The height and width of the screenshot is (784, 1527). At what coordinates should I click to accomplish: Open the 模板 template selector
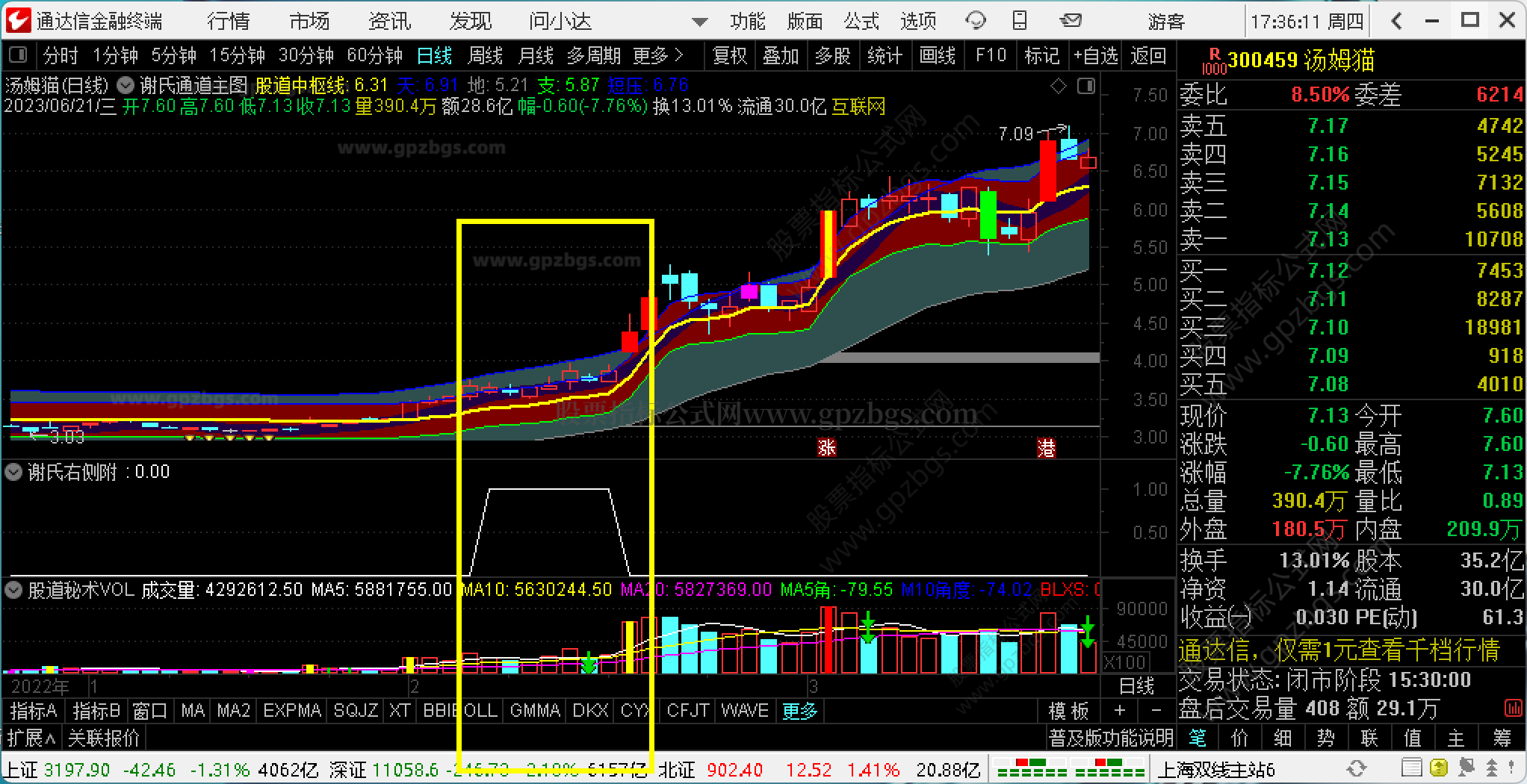click(x=1068, y=710)
